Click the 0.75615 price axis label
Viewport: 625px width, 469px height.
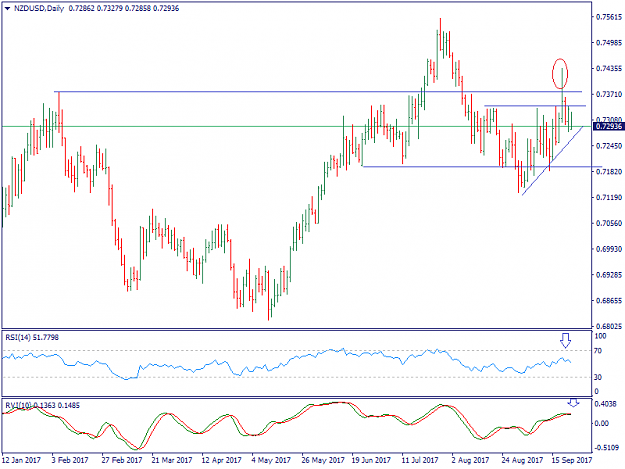point(609,17)
